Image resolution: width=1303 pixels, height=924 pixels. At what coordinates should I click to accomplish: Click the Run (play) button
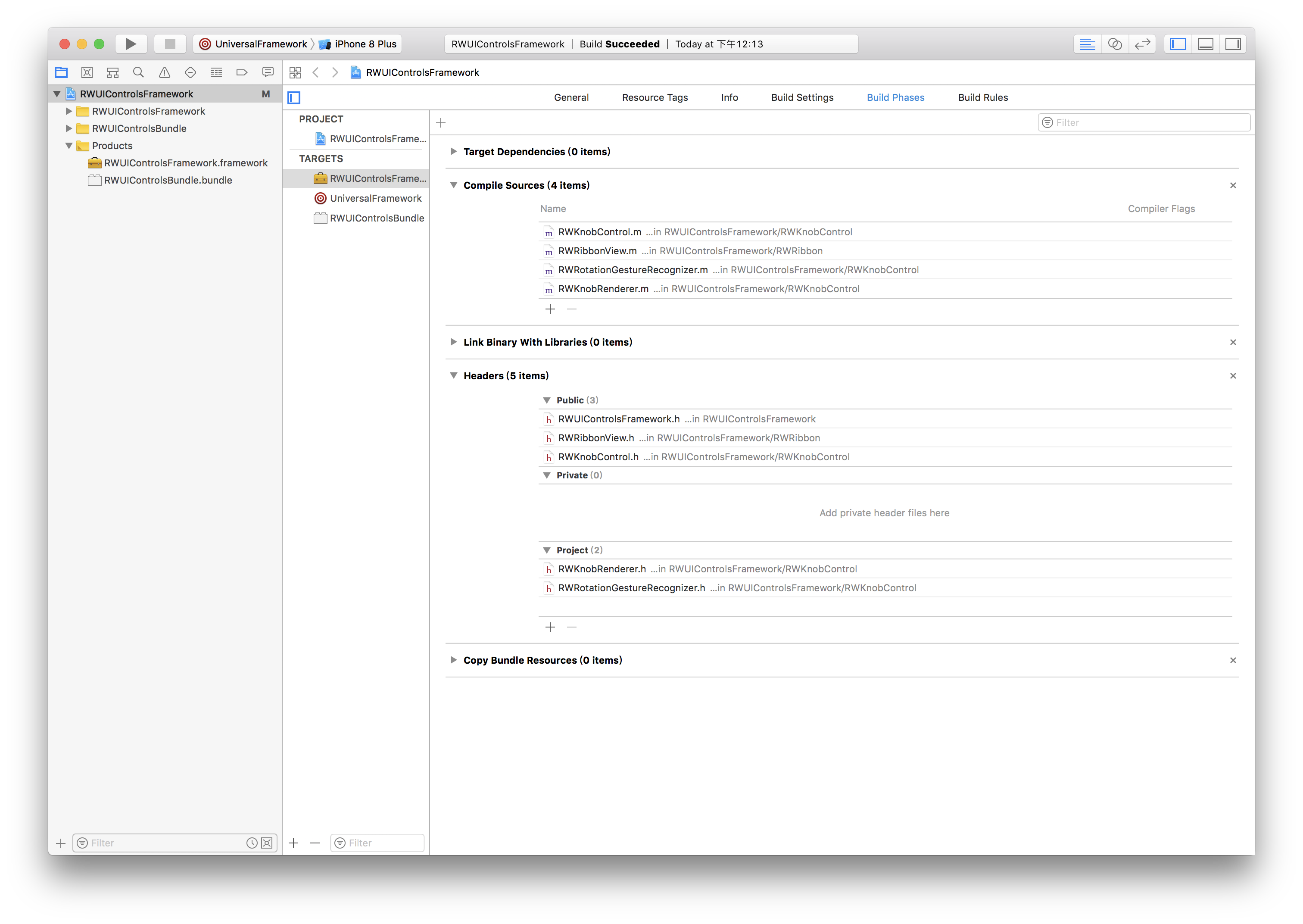pos(131,44)
